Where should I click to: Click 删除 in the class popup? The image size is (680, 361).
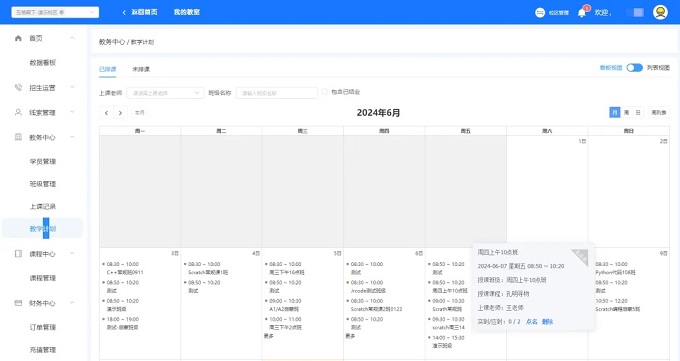coord(547,322)
